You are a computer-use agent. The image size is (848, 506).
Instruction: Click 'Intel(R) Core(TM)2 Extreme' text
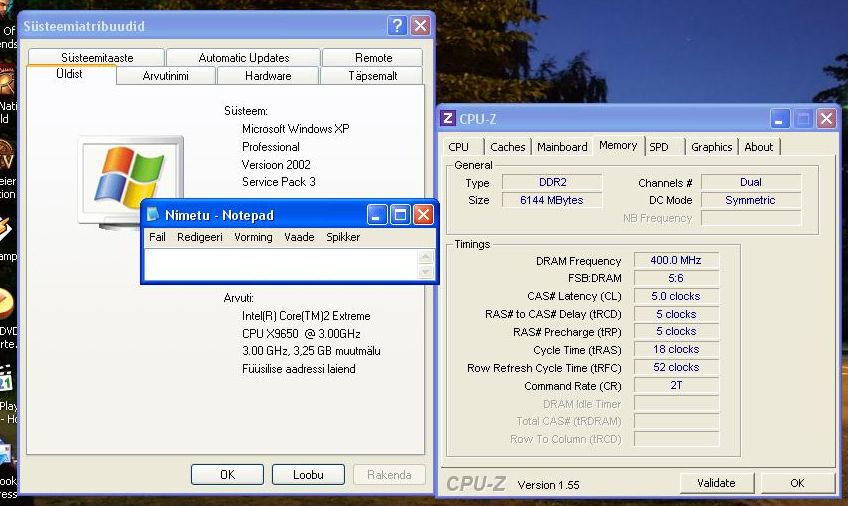pyautogui.click(x=306, y=316)
